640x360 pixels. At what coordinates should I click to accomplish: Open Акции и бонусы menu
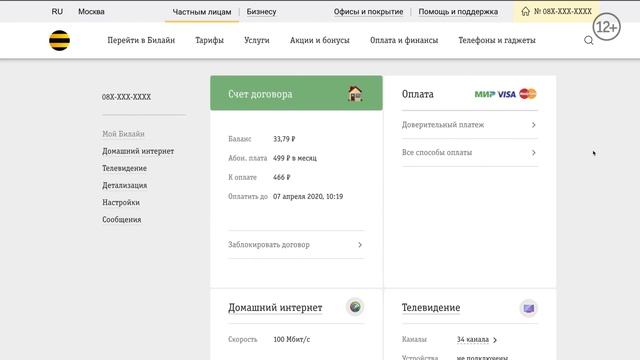[x=320, y=40]
